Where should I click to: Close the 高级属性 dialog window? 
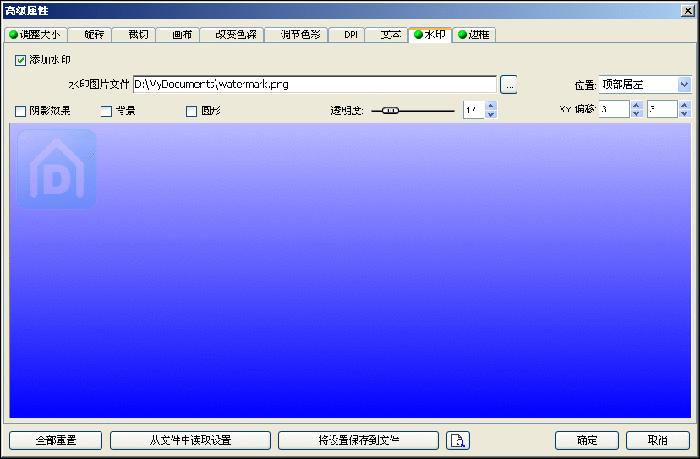687,11
